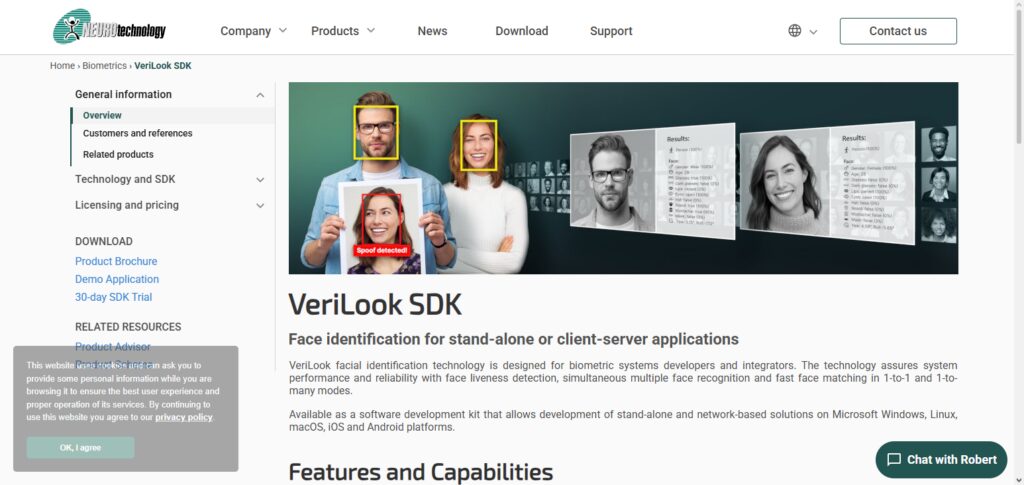Open the Company menu

click(x=245, y=31)
